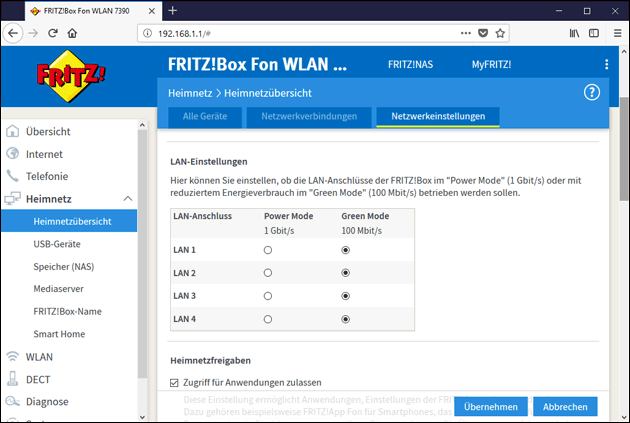The width and height of the screenshot is (630, 423).
Task: Select Green Mode for LAN 3
Action: coord(346,296)
